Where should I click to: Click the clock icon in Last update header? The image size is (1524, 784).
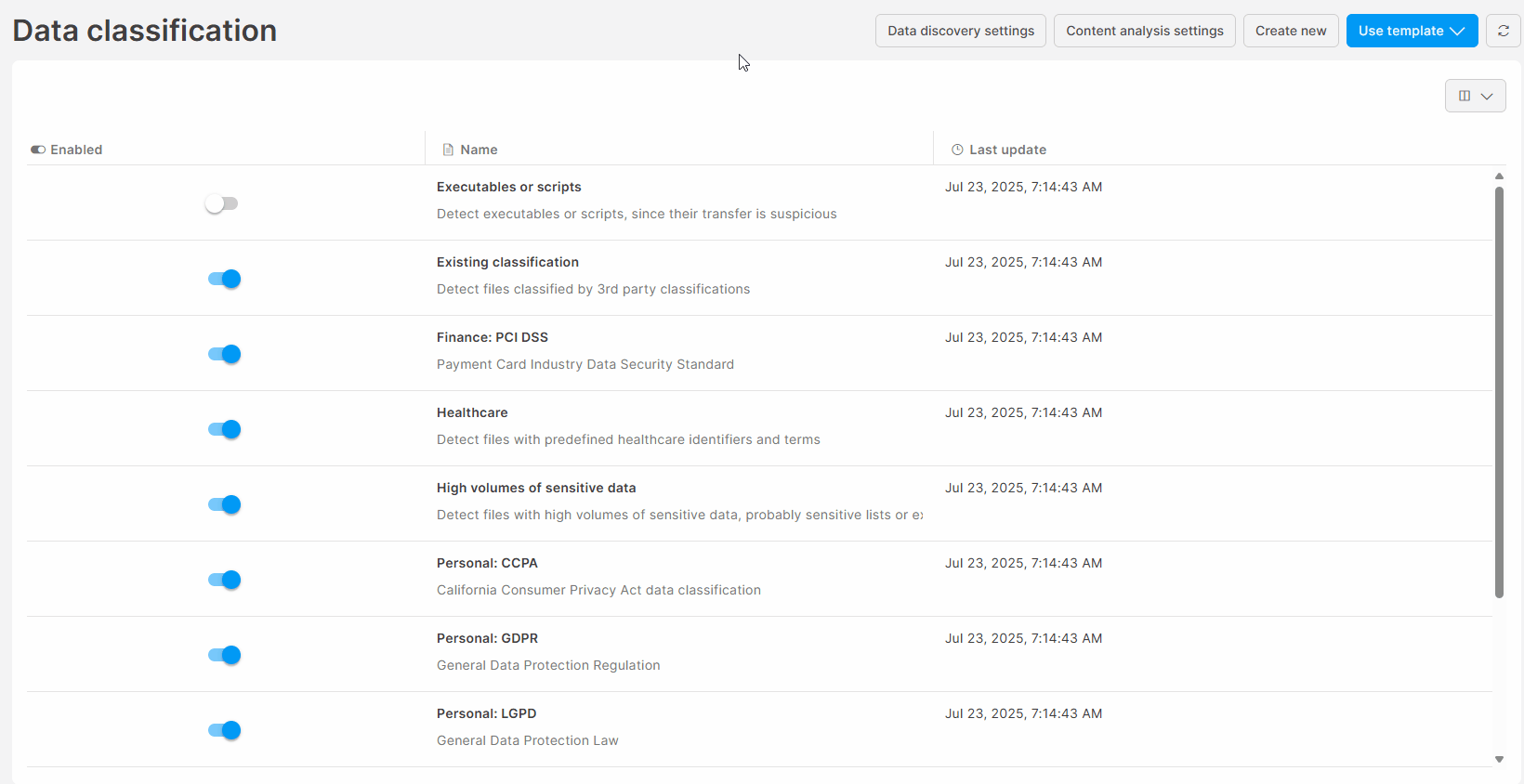[957, 150]
